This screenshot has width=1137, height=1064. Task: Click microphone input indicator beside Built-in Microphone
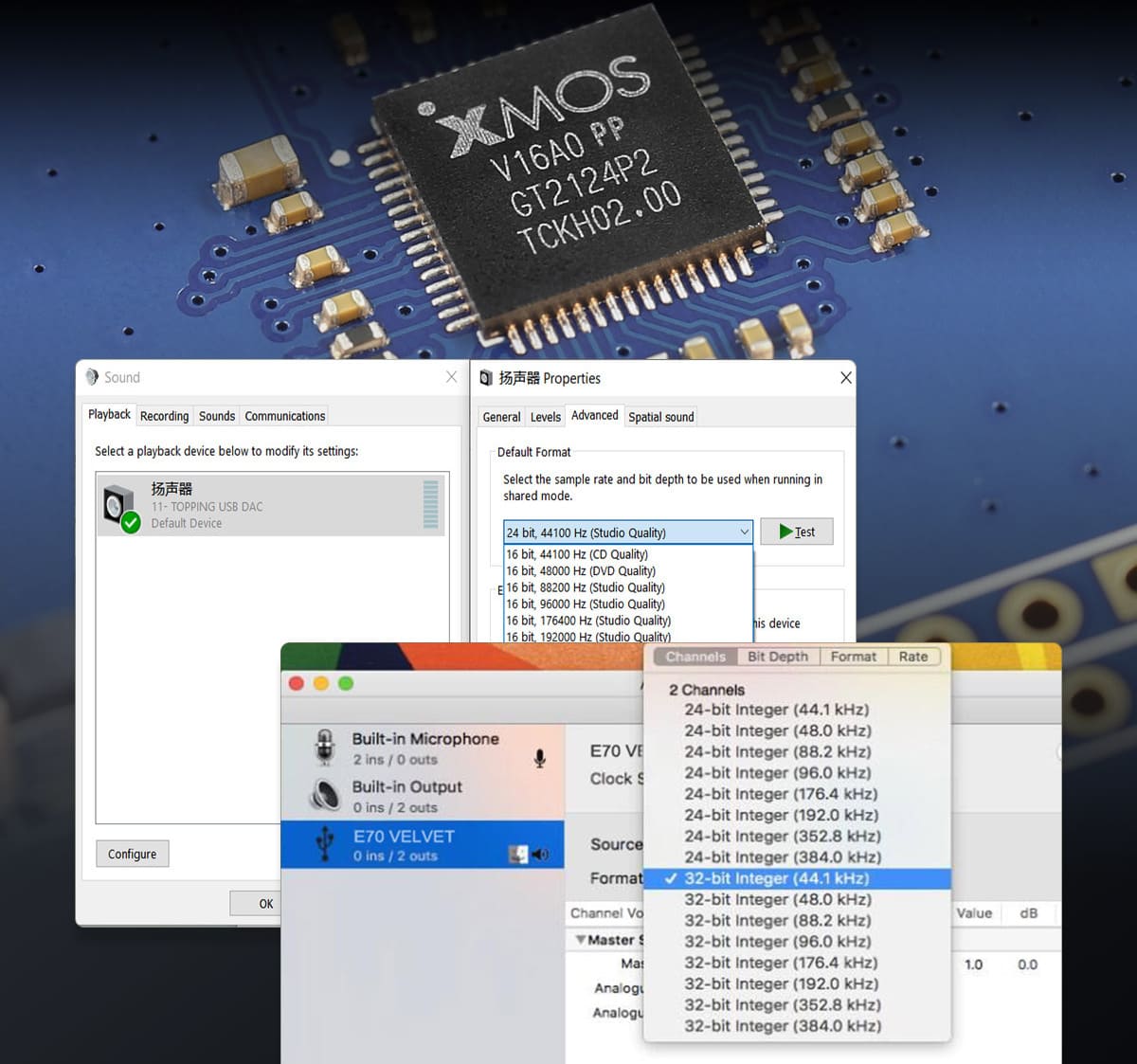539,758
